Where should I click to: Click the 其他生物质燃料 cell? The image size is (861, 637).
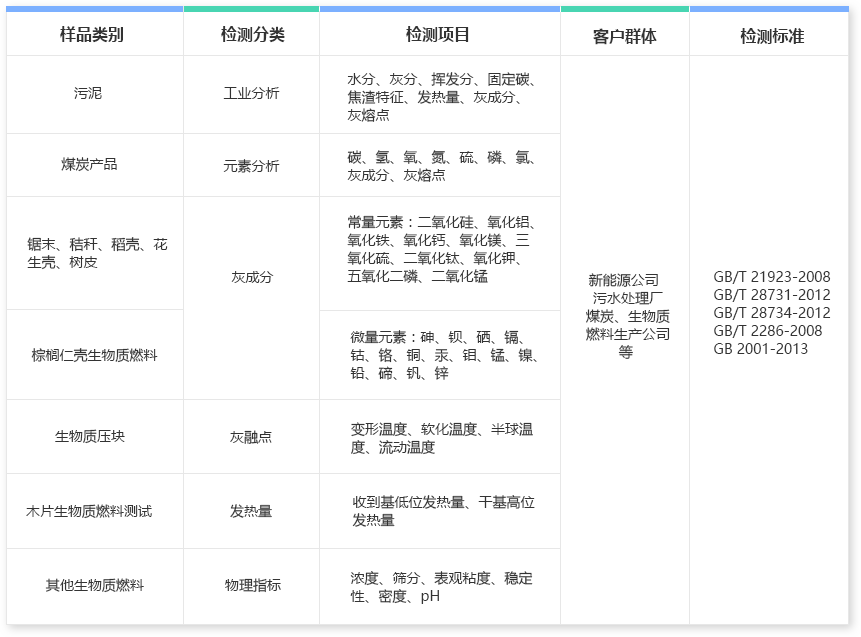(x=92, y=586)
